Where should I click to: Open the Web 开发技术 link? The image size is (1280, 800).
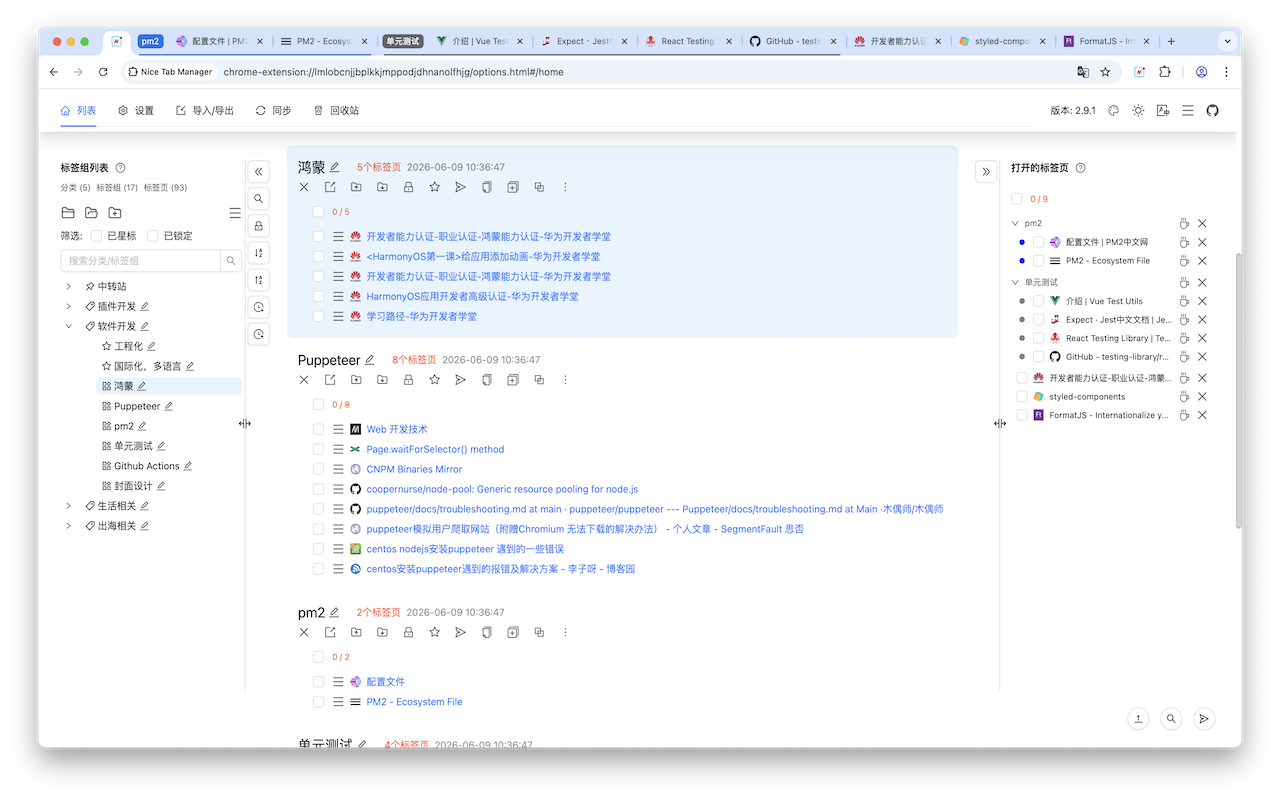coord(397,429)
